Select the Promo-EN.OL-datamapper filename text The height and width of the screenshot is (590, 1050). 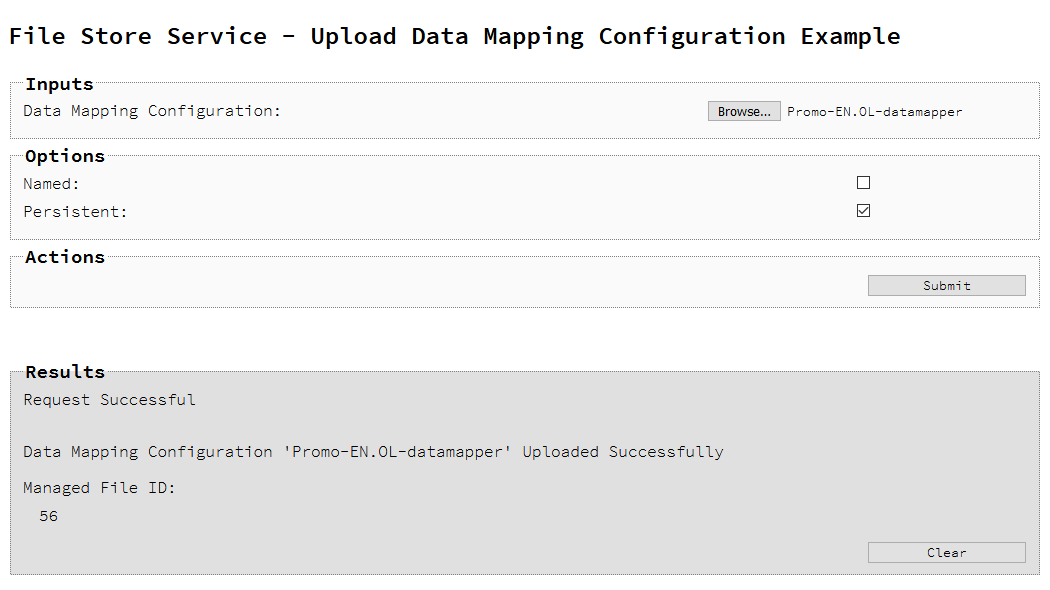(874, 112)
